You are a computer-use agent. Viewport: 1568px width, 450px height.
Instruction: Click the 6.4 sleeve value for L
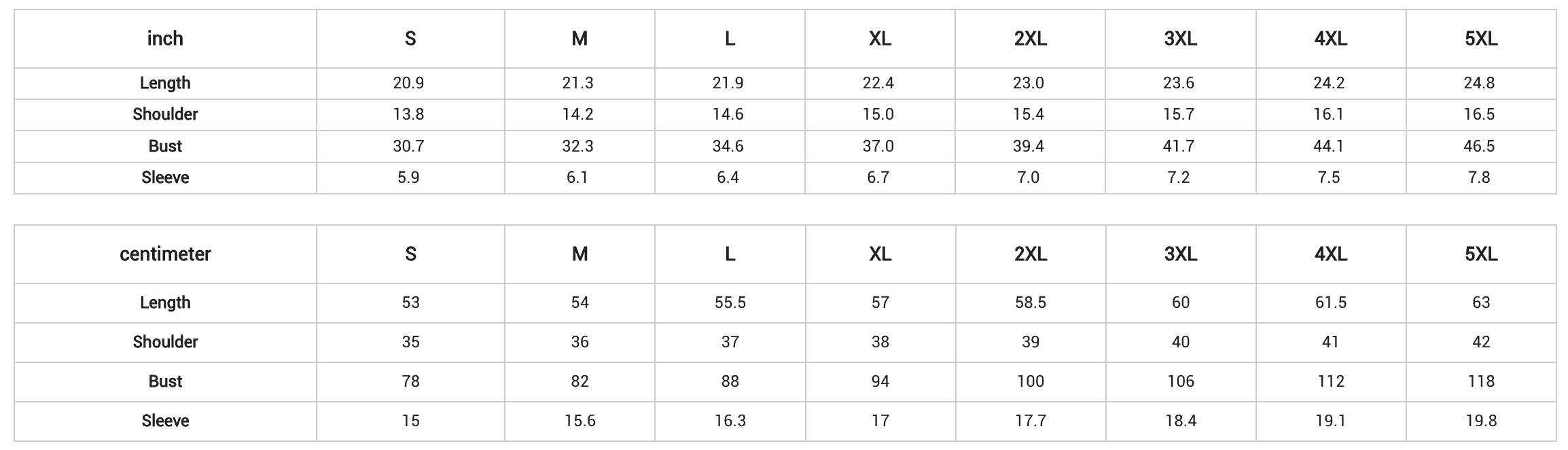coord(728,177)
